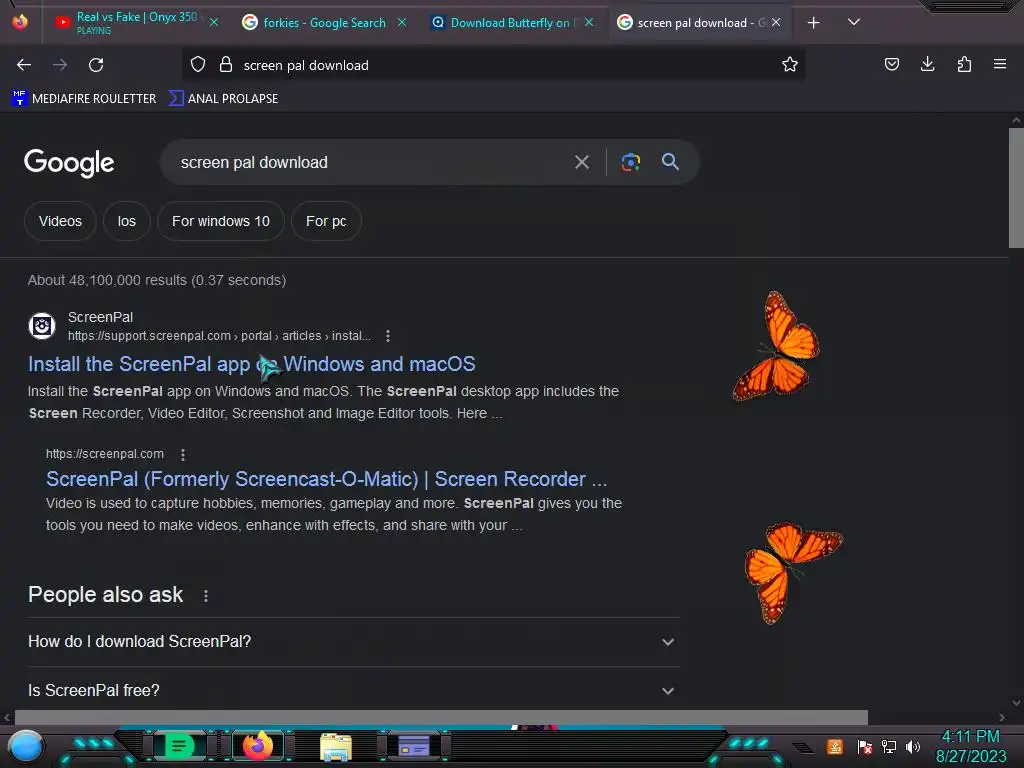Screen dimensions: 1024x768
Task: Open the network tray icon
Action: tap(889, 746)
